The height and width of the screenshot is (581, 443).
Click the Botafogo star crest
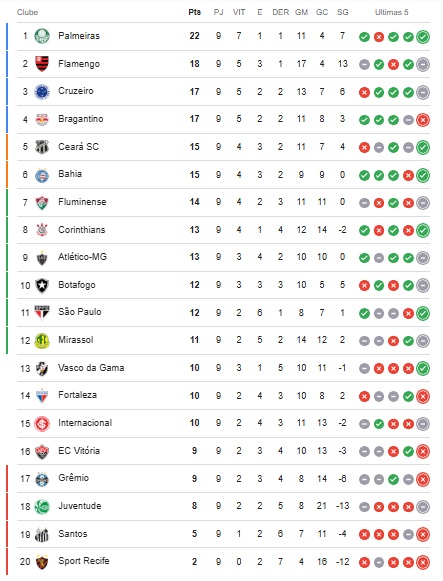click(42, 285)
